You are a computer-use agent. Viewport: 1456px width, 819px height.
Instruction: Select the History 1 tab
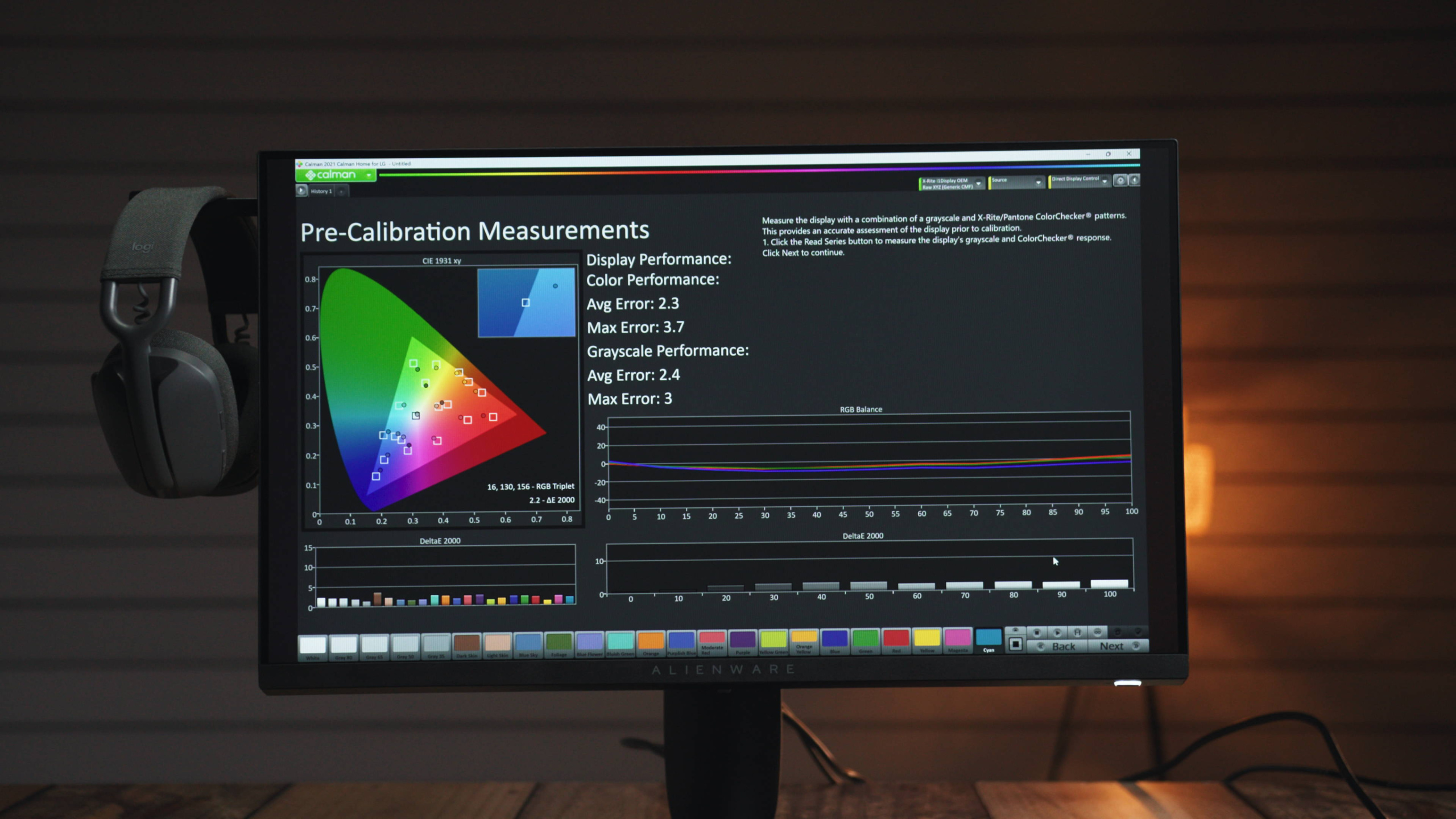point(321,191)
